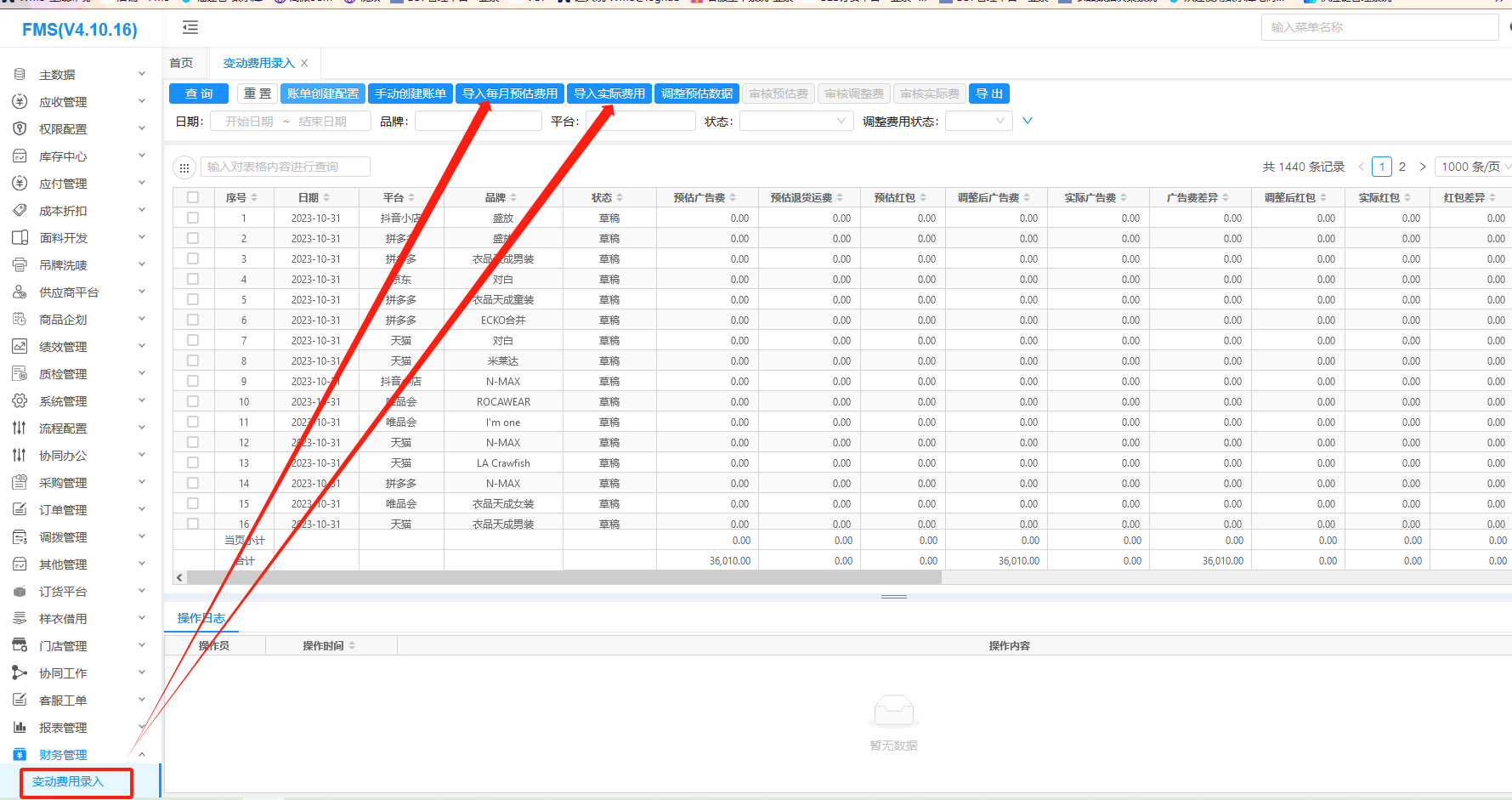
Task: Click the 查询 button
Action: point(199,94)
